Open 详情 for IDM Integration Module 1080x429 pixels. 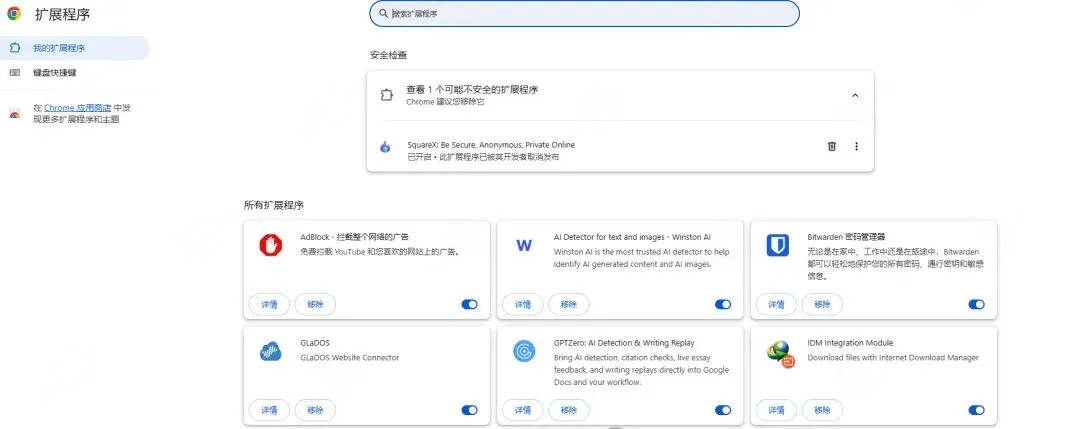pyautogui.click(x=776, y=410)
